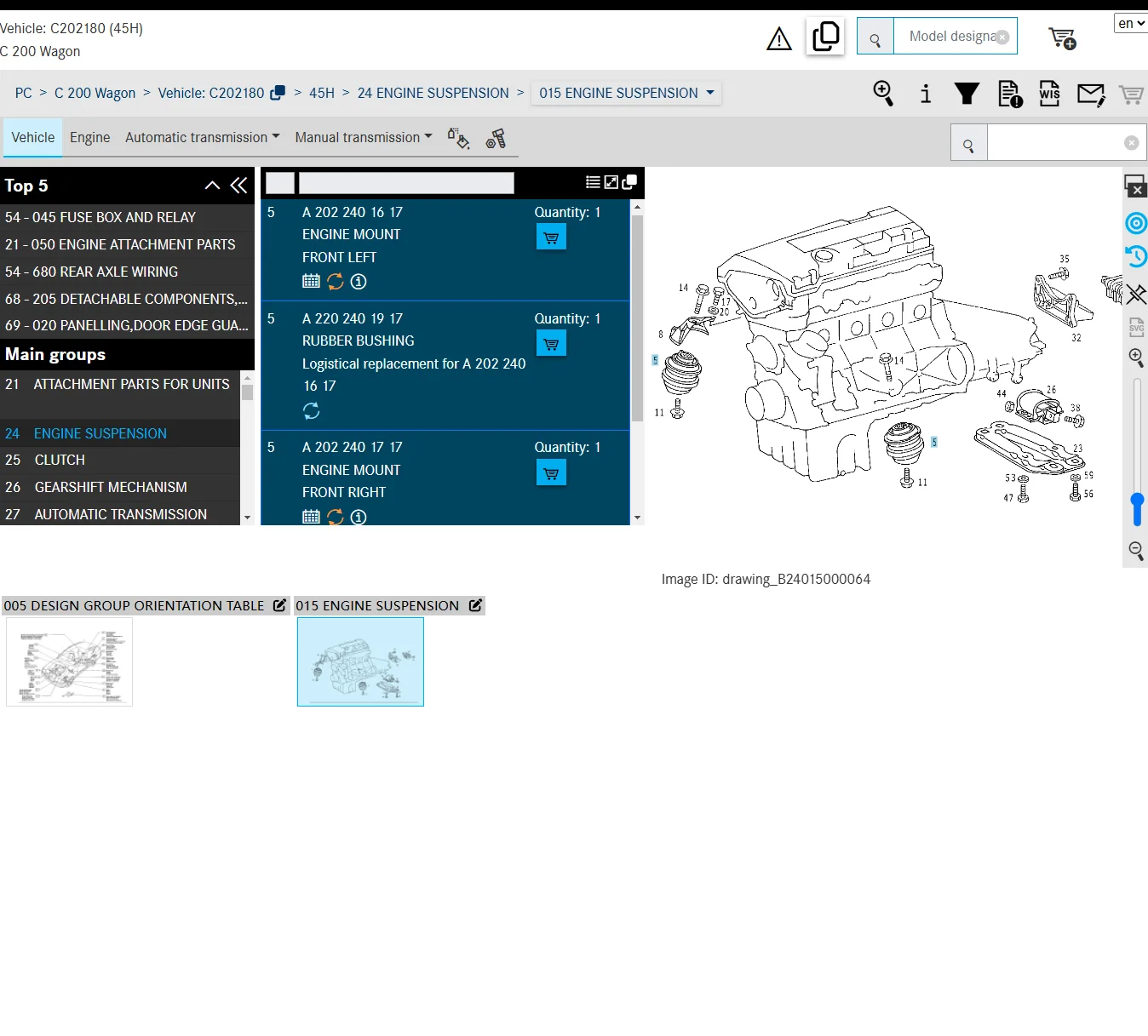Open the C 200 Wagon breadcrumb link

coord(95,93)
